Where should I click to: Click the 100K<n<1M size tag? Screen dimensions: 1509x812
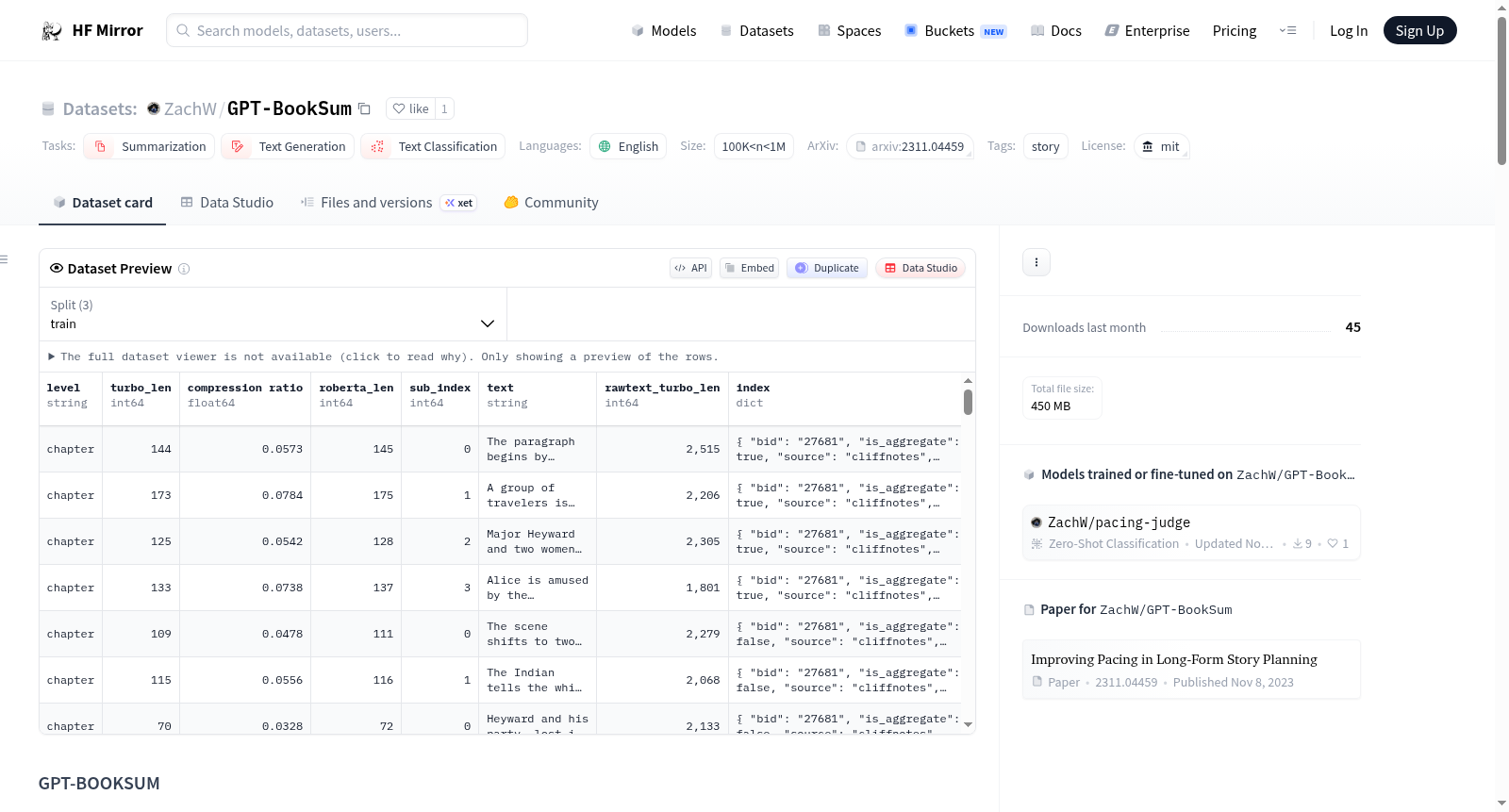coord(754,146)
